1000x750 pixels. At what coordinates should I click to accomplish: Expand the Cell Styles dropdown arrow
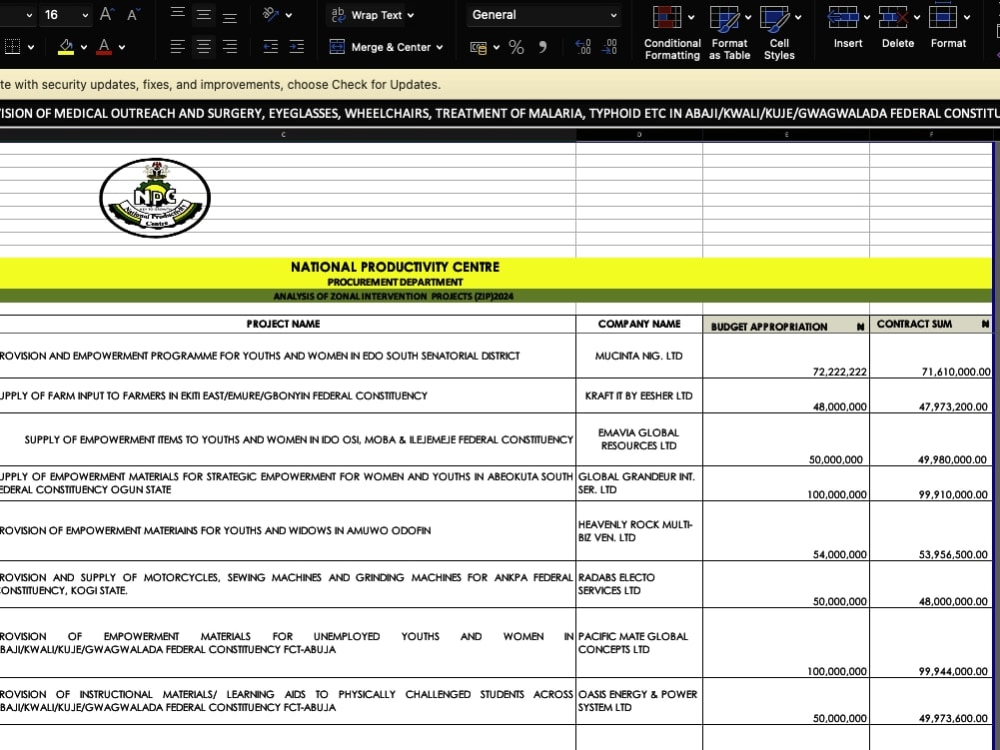pyautogui.click(x=798, y=17)
